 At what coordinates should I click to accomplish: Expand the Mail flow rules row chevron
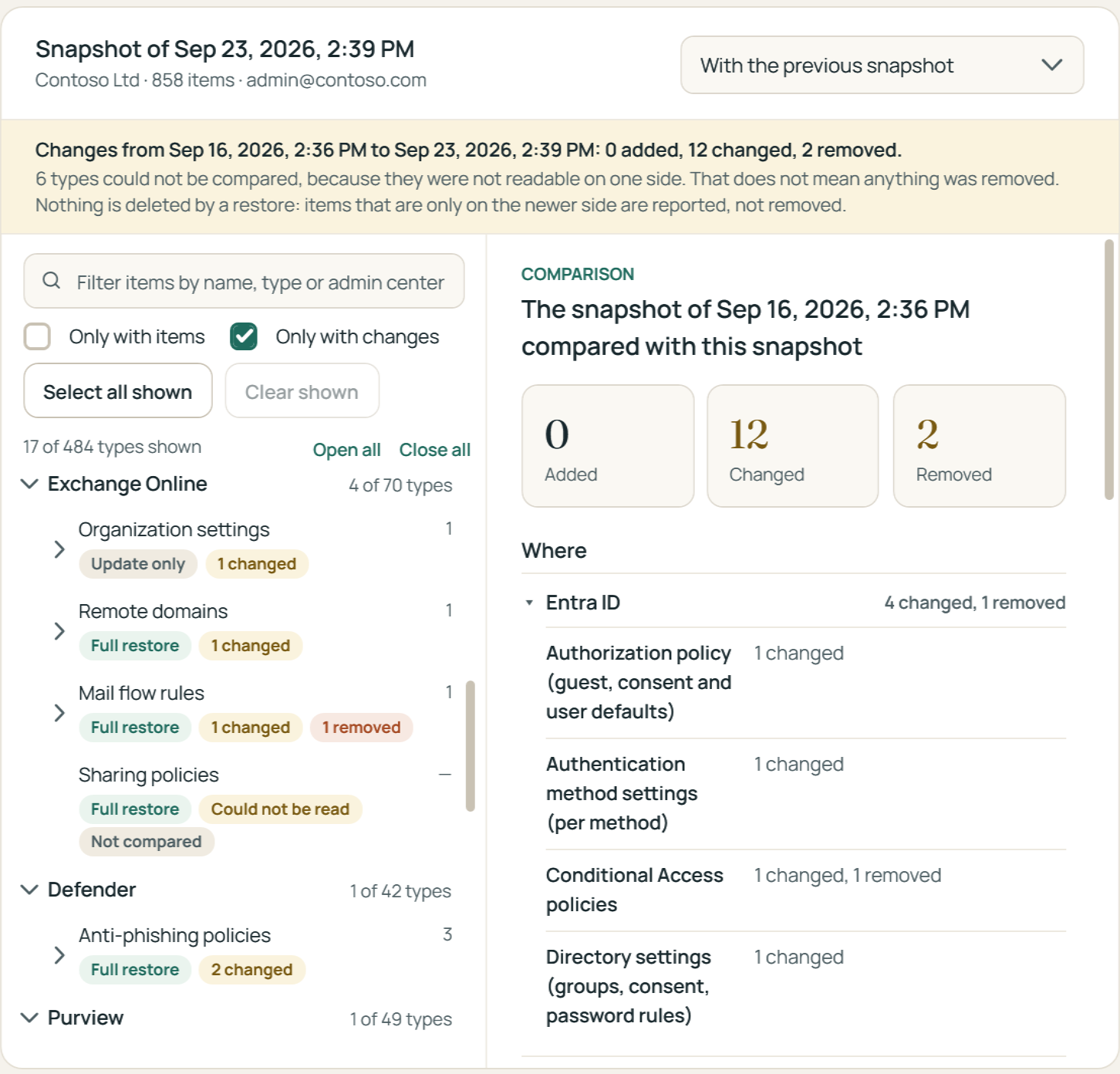(x=59, y=713)
